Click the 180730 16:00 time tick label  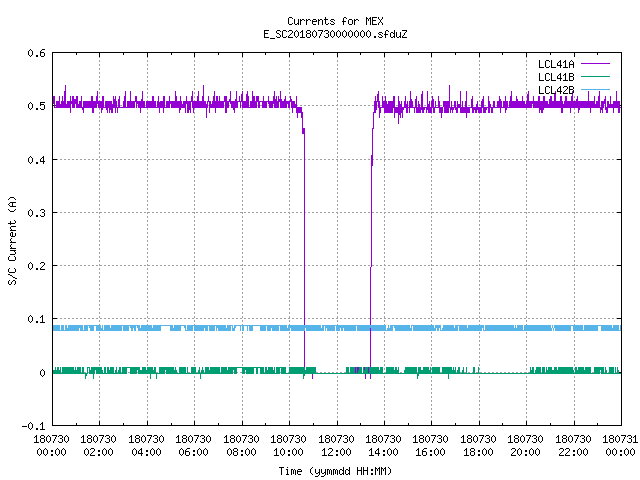point(431,446)
